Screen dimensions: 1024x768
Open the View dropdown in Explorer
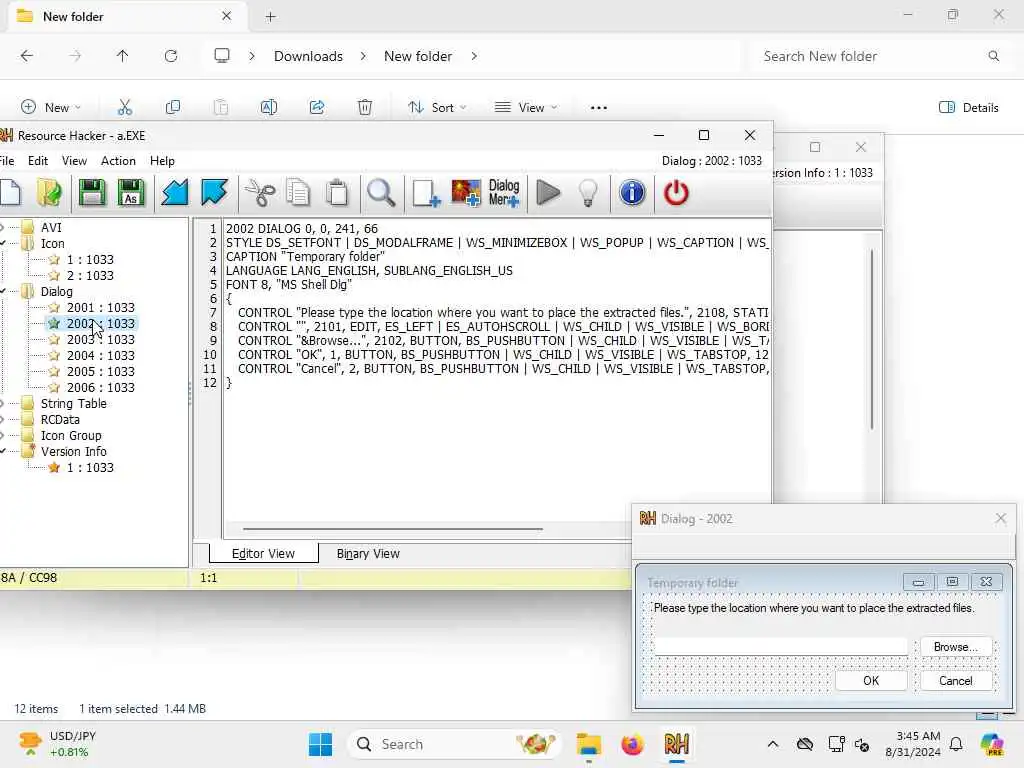click(x=526, y=107)
